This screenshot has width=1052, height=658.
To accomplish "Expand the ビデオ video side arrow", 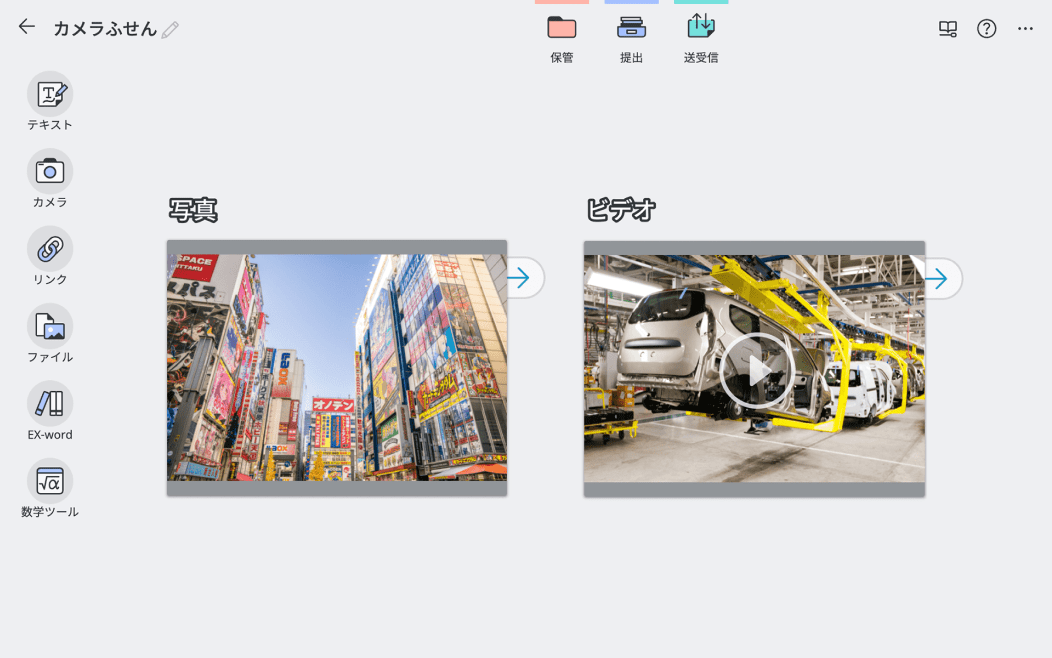I will 938,279.
